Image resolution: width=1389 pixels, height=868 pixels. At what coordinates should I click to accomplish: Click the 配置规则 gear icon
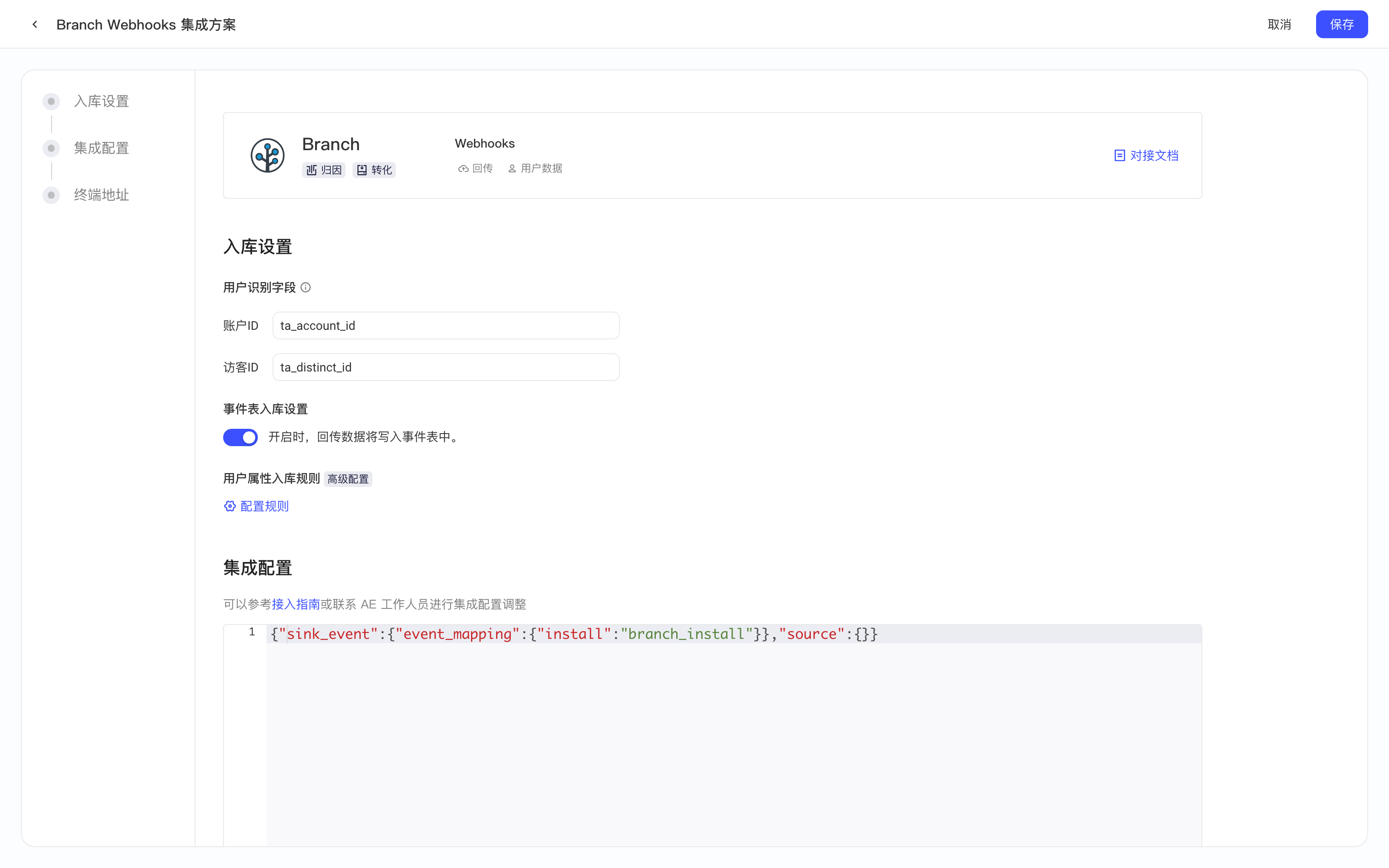click(x=230, y=506)
